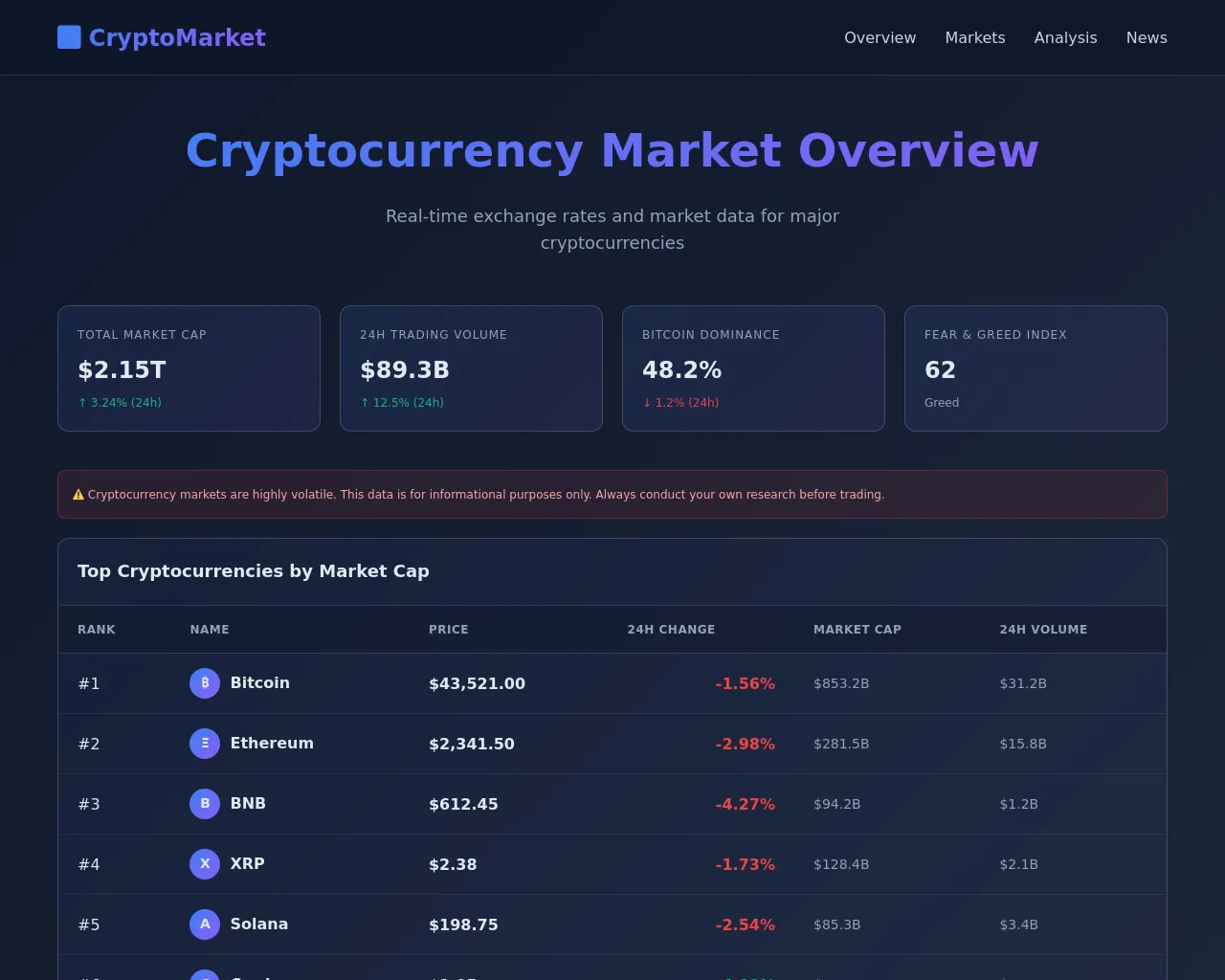
Task: Click rank #5 cell
Action: click(x=89, y=924)
